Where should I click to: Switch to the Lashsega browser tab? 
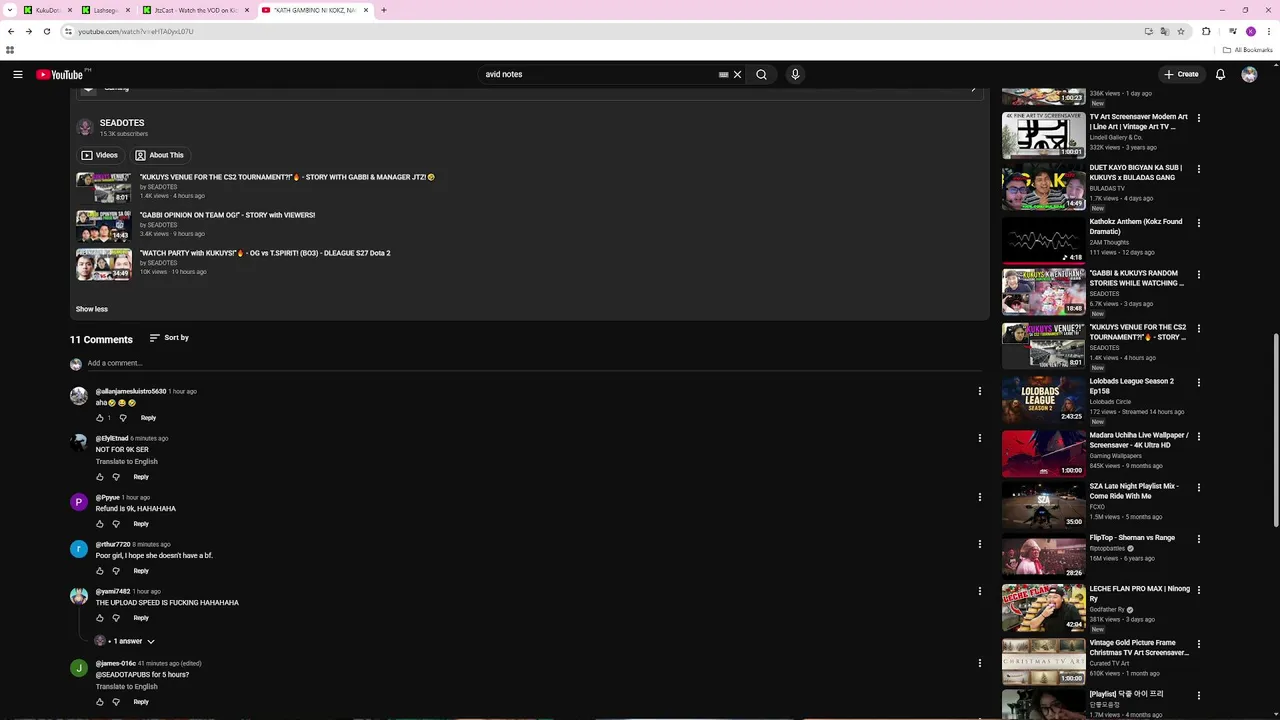click(105, 10)
